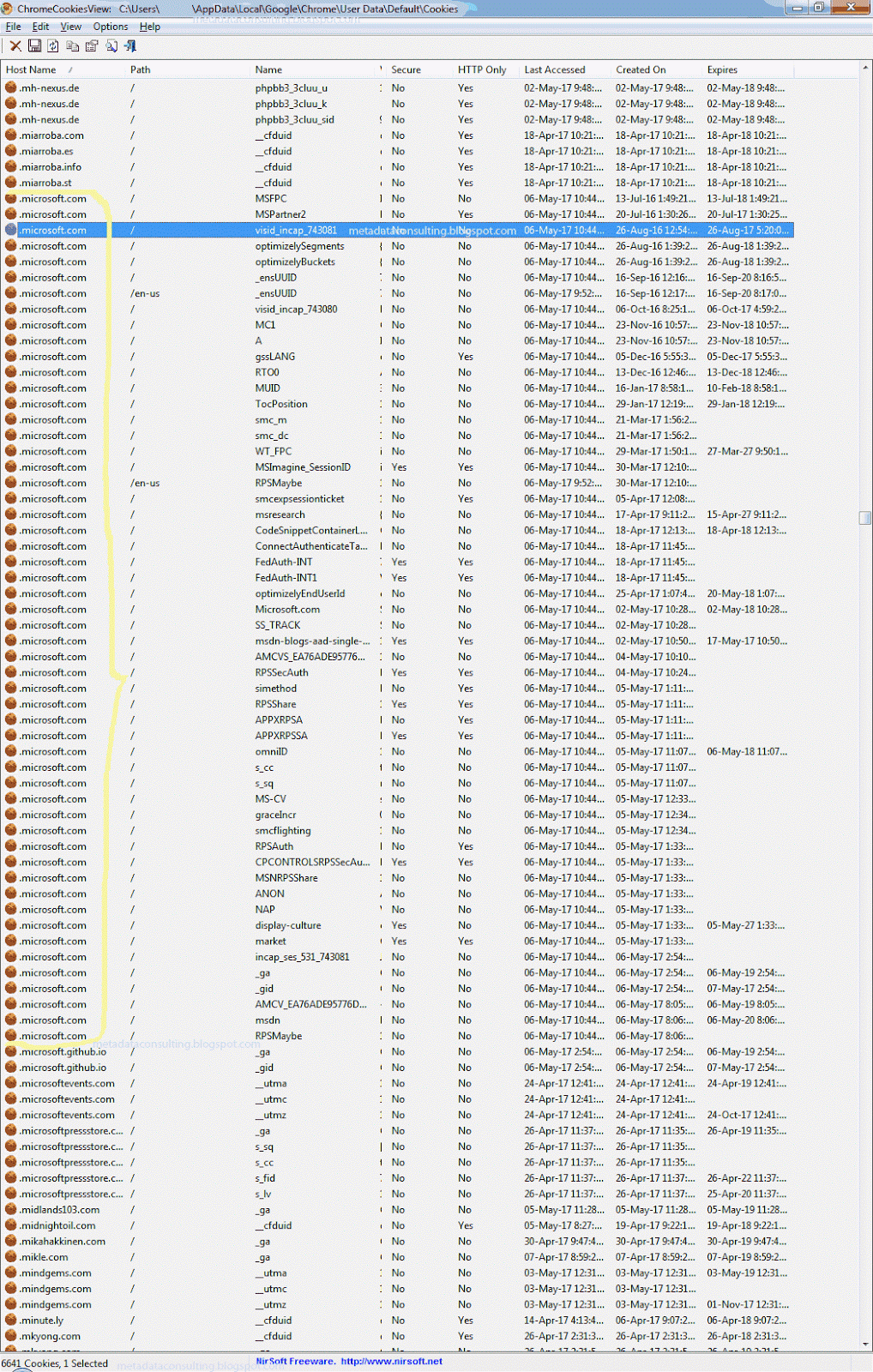This screenshot has height=1372, width=873.
Task: Click the cookie icon of the gssLANG row
Action: [x=11, y=357]
